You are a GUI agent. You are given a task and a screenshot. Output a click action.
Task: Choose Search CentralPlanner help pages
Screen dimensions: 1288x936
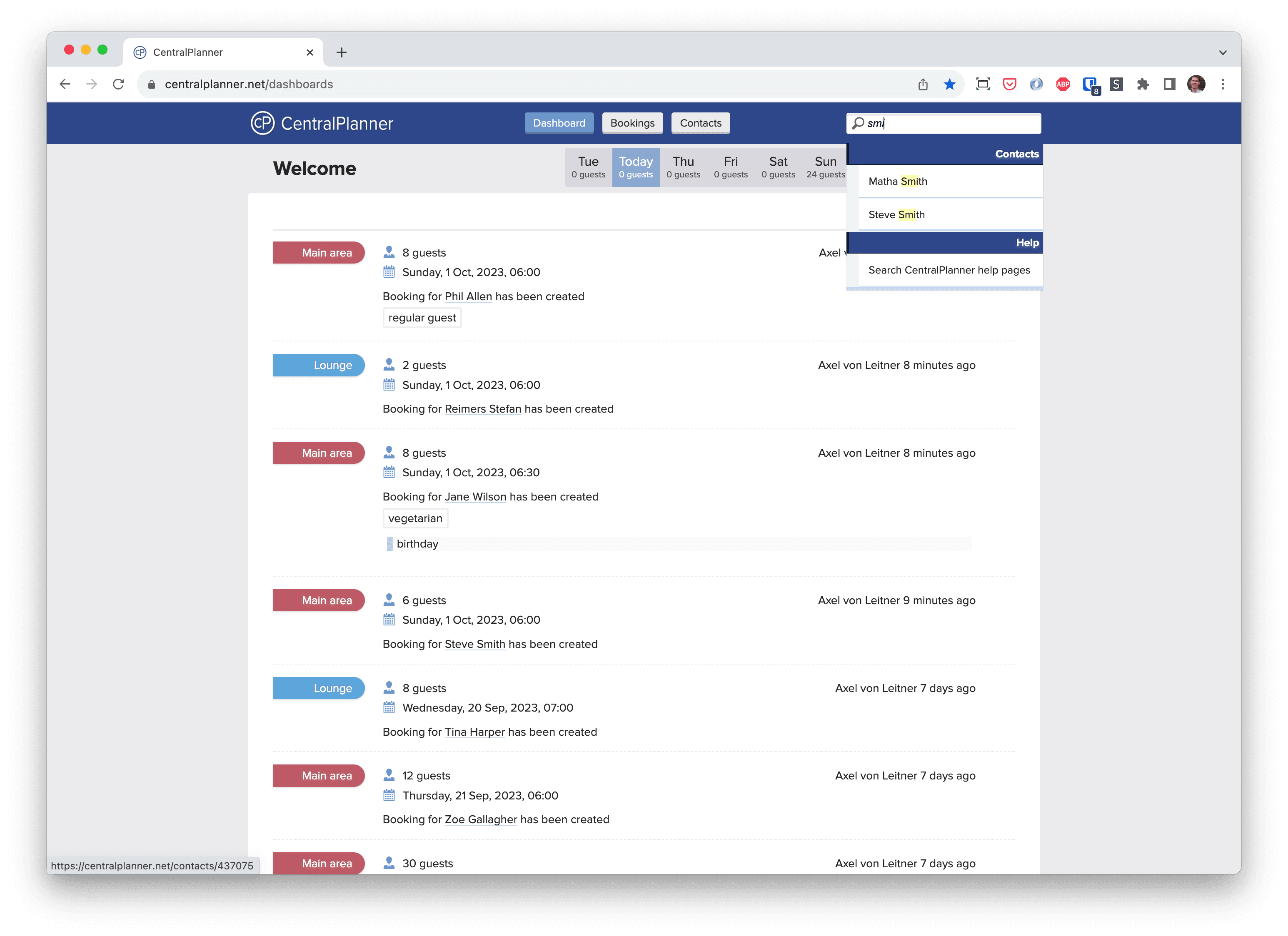click(x=950, y=270)
